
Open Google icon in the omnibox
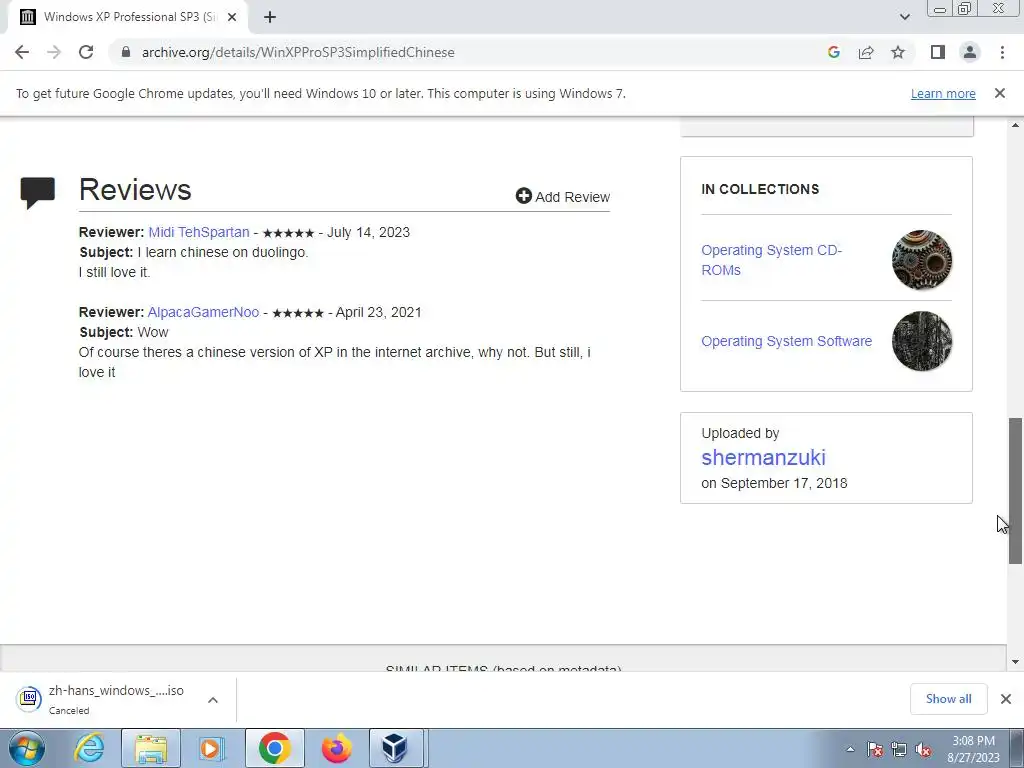pyautogui.click(x=833, y=52)
